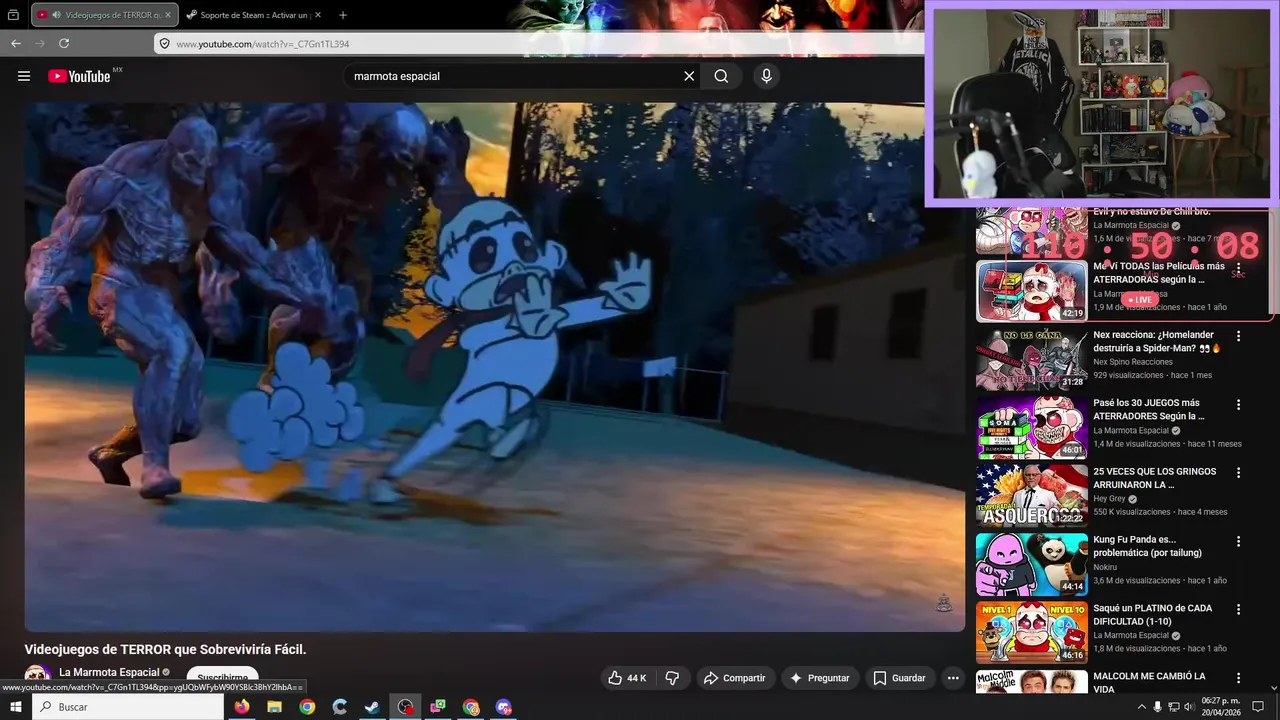The height and width of the screenshot is (720, 1280).
Task: Open the Firefox View icon in tab bar
Action: pyautogui.click(x=13, y=15)
